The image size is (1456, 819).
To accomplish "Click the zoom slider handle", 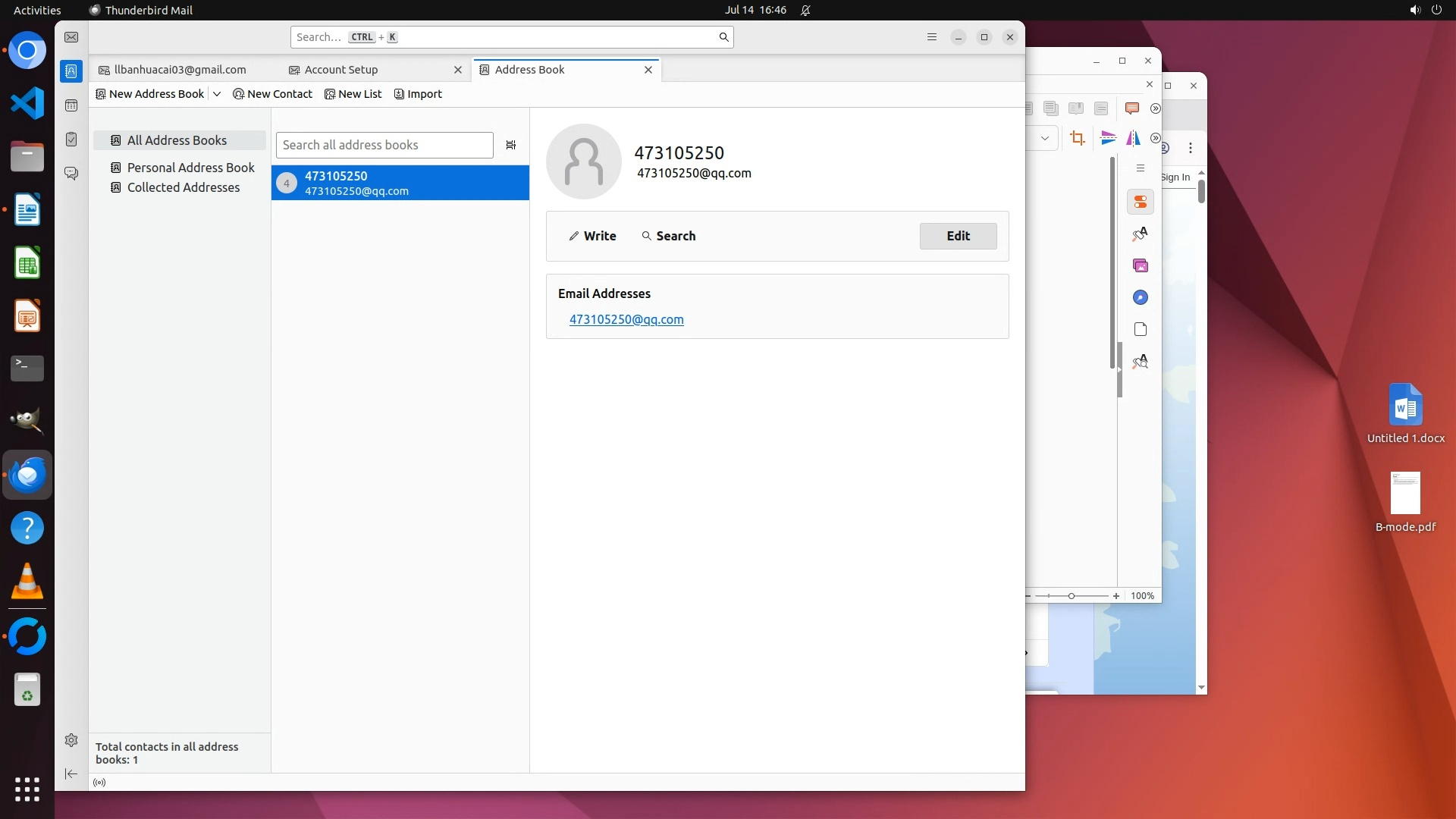I will pos(1072,596).
